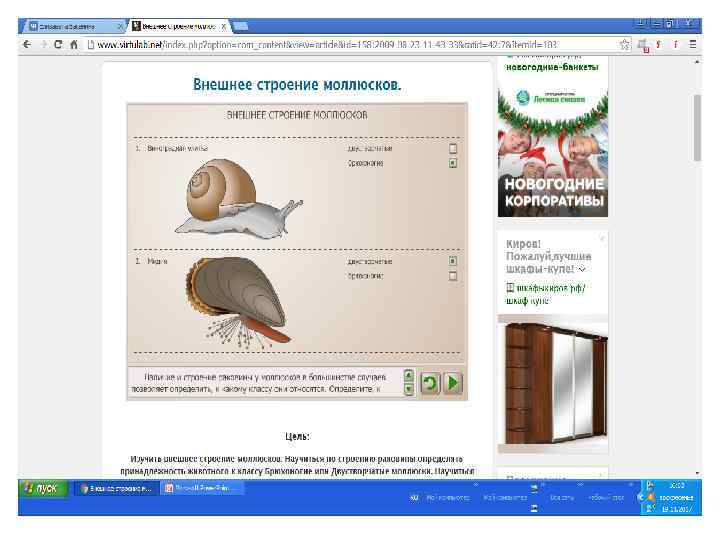Close the wardrobe ad with its X
This screenshot has width=720, height=540.
click(602, 238)
